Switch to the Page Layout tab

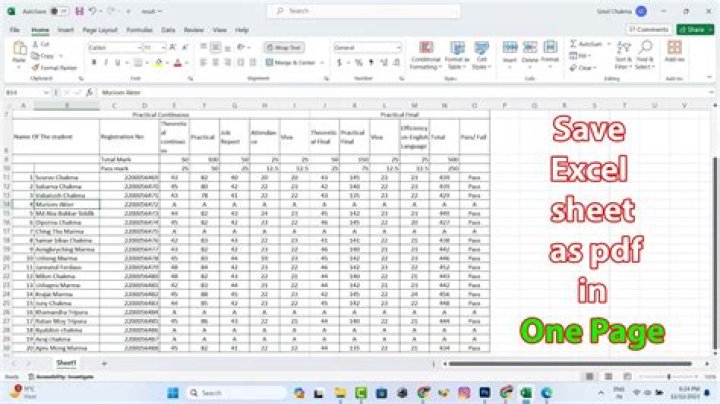(x=100, y=30)
